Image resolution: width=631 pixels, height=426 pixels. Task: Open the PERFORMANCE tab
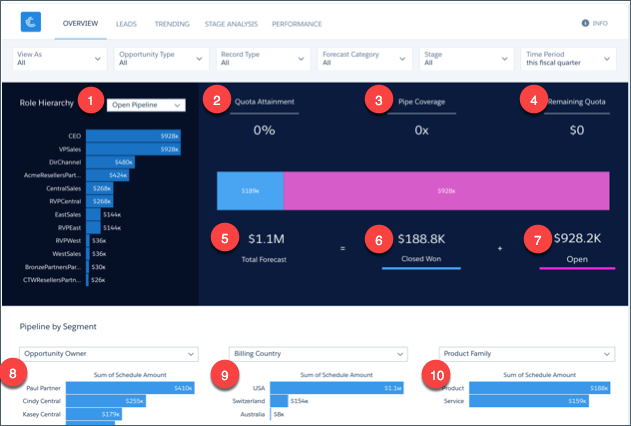click(297, 24)
